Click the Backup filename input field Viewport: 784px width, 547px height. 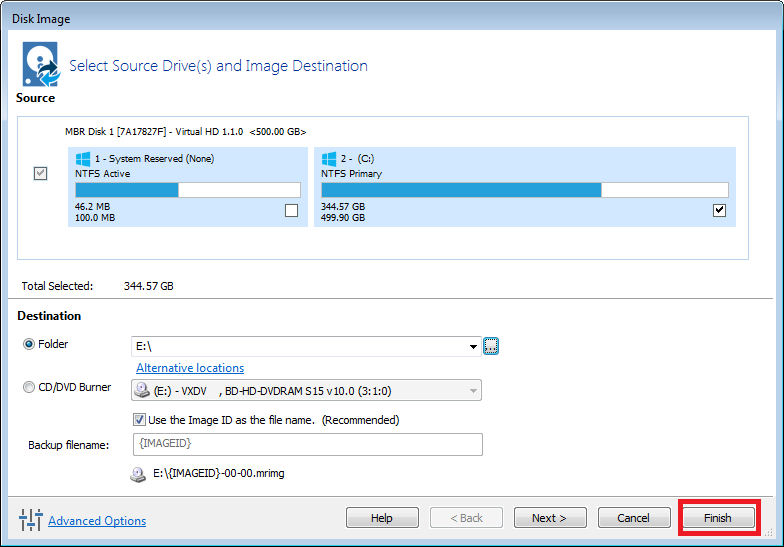pos(308,444)
